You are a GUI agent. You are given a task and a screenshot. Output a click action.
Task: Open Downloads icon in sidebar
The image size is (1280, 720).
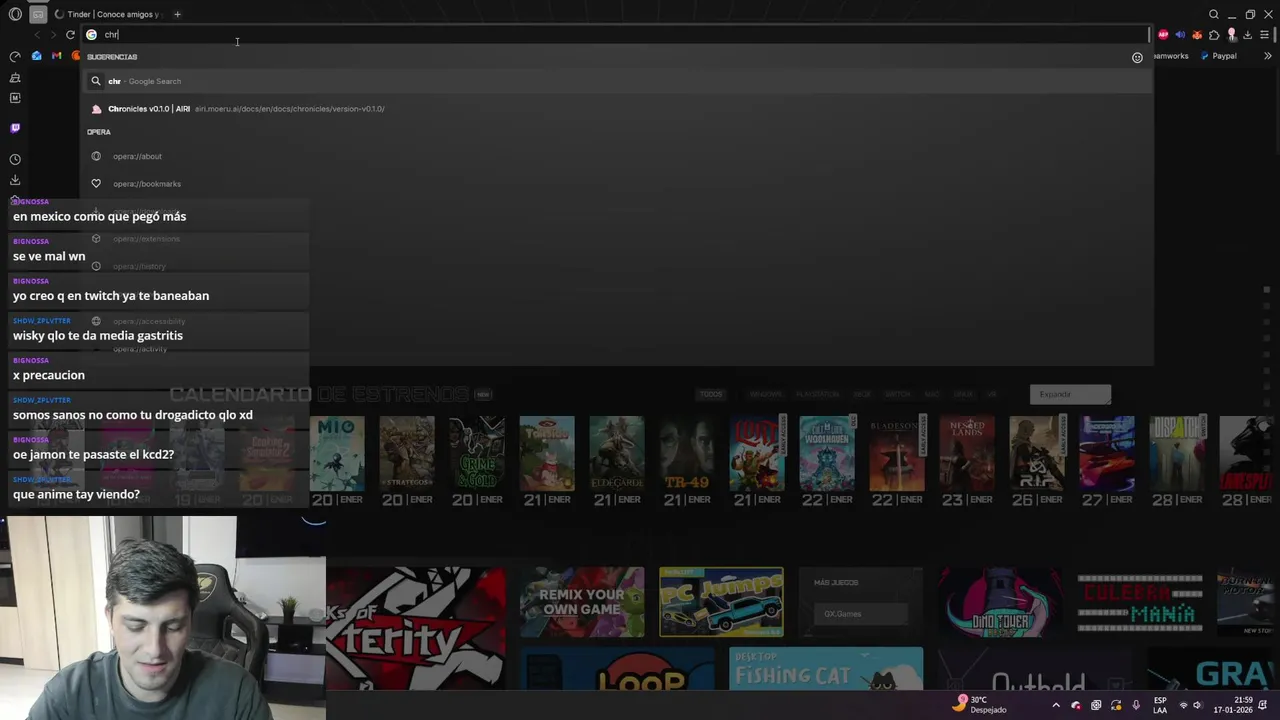click(x=15, y=180)
